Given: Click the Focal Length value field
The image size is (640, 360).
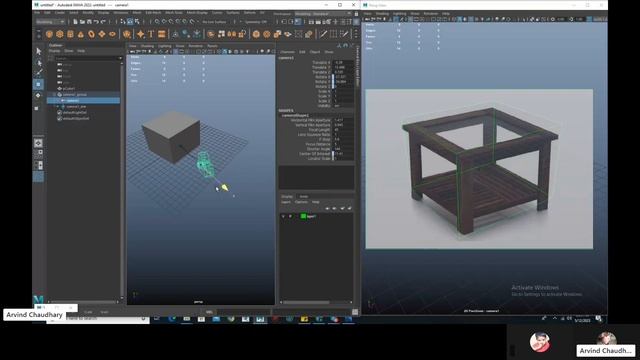Looking at the screenshot, I should pyautogui.click(x=343, y=130).
